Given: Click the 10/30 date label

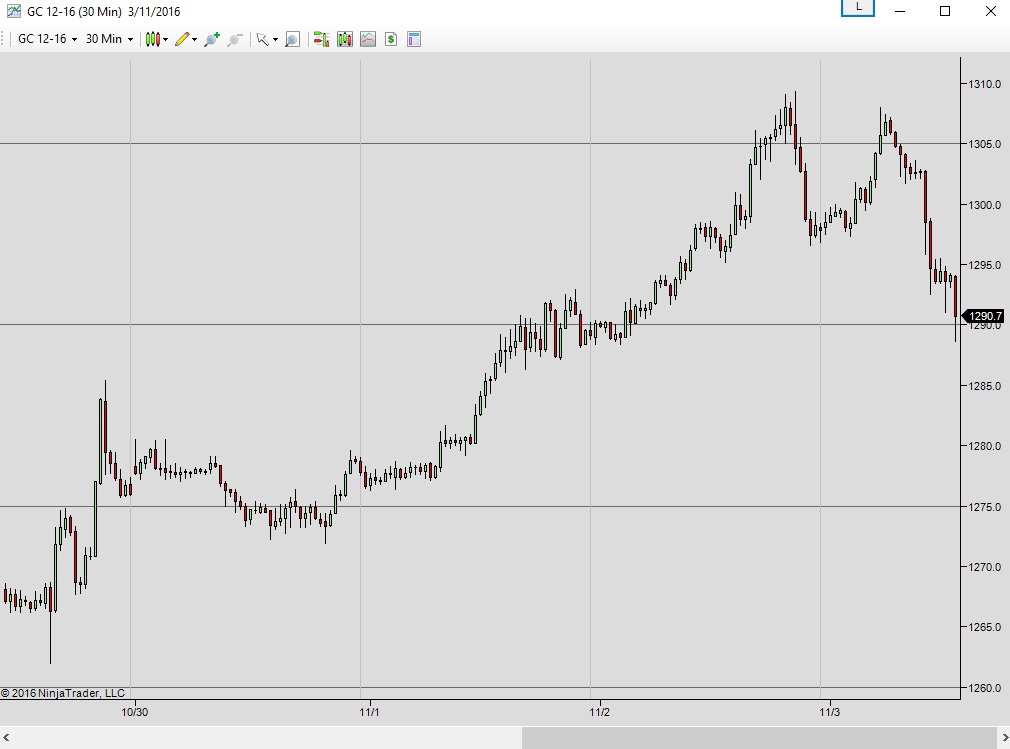Looking at the screenshot, I should 135,712.
